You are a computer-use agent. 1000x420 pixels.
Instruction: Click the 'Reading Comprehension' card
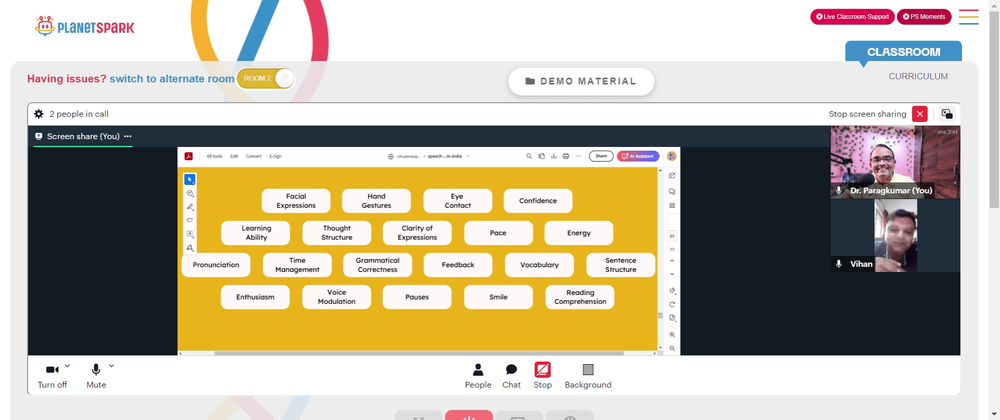point(580,297)
